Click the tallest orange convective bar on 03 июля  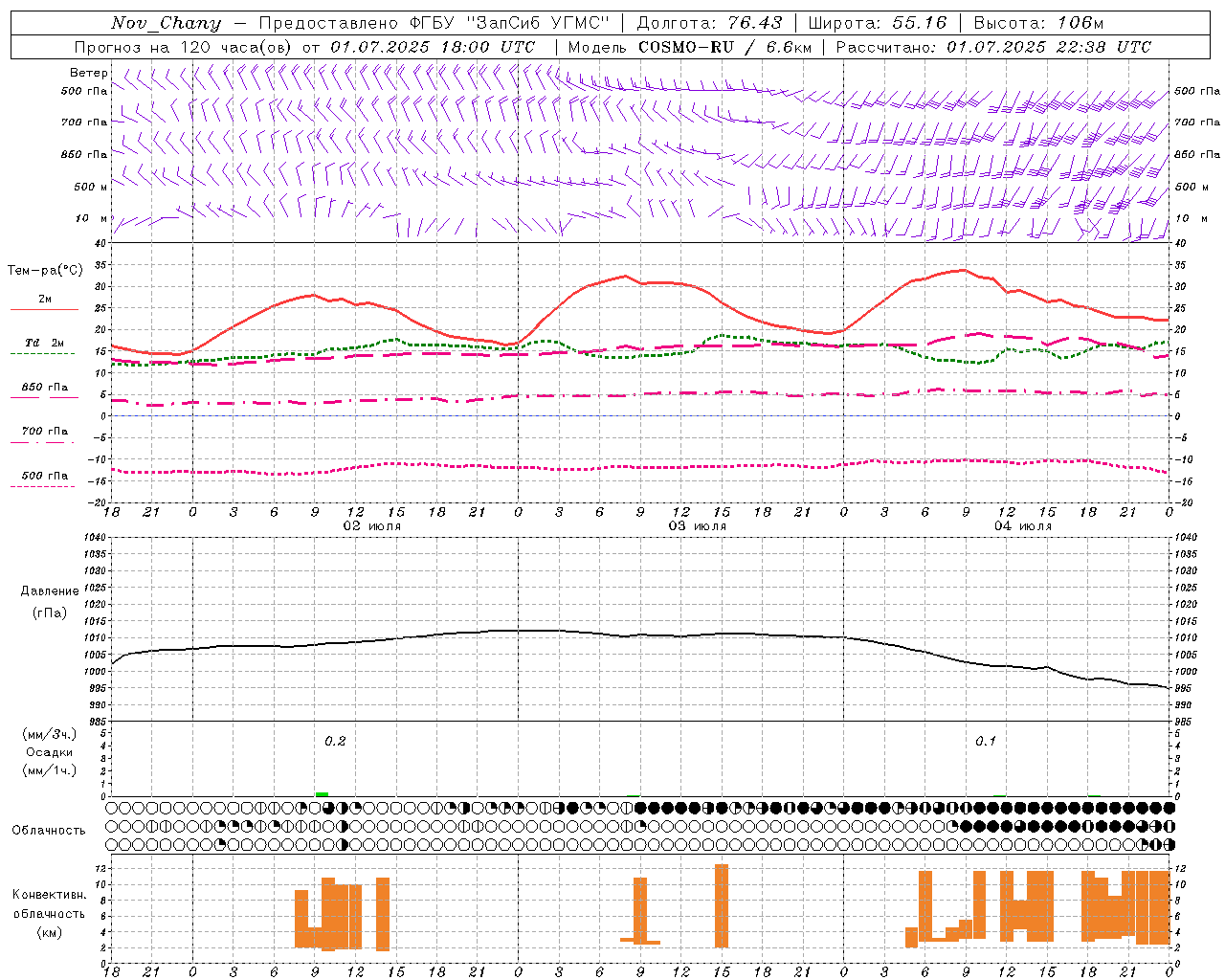(x=722, y=905)
